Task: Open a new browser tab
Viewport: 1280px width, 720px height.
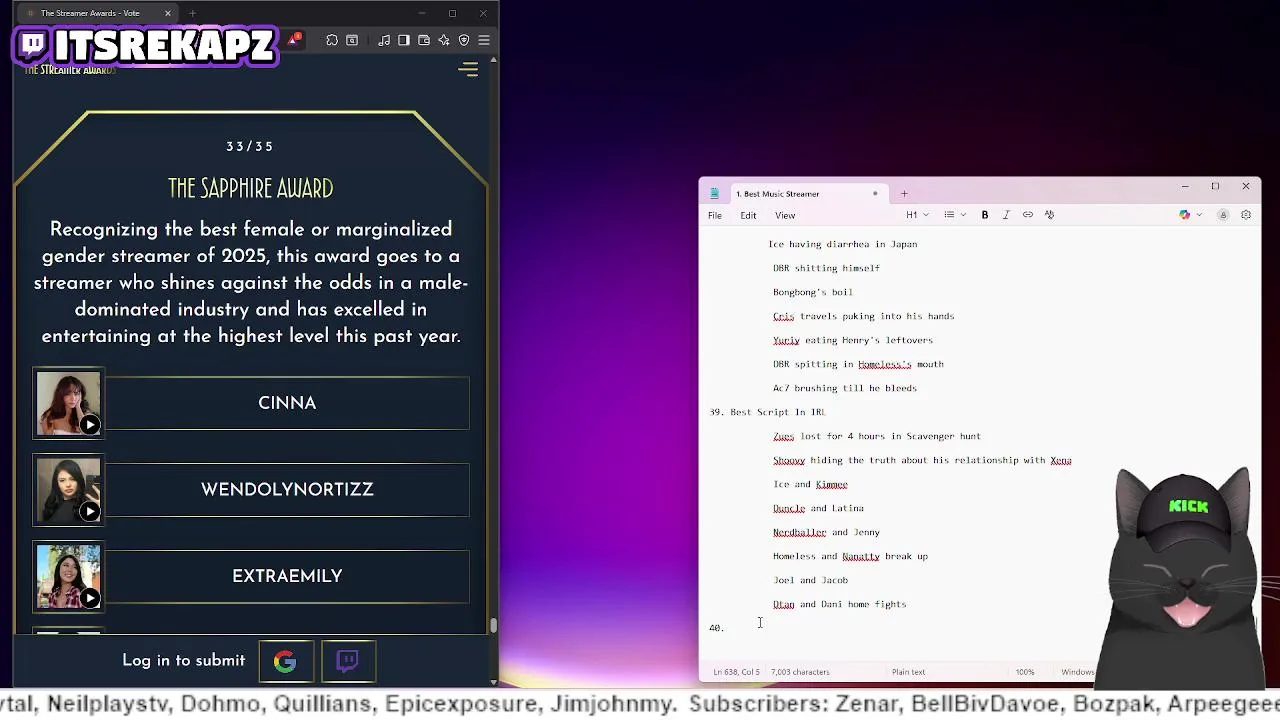Action: pos(192,13)
